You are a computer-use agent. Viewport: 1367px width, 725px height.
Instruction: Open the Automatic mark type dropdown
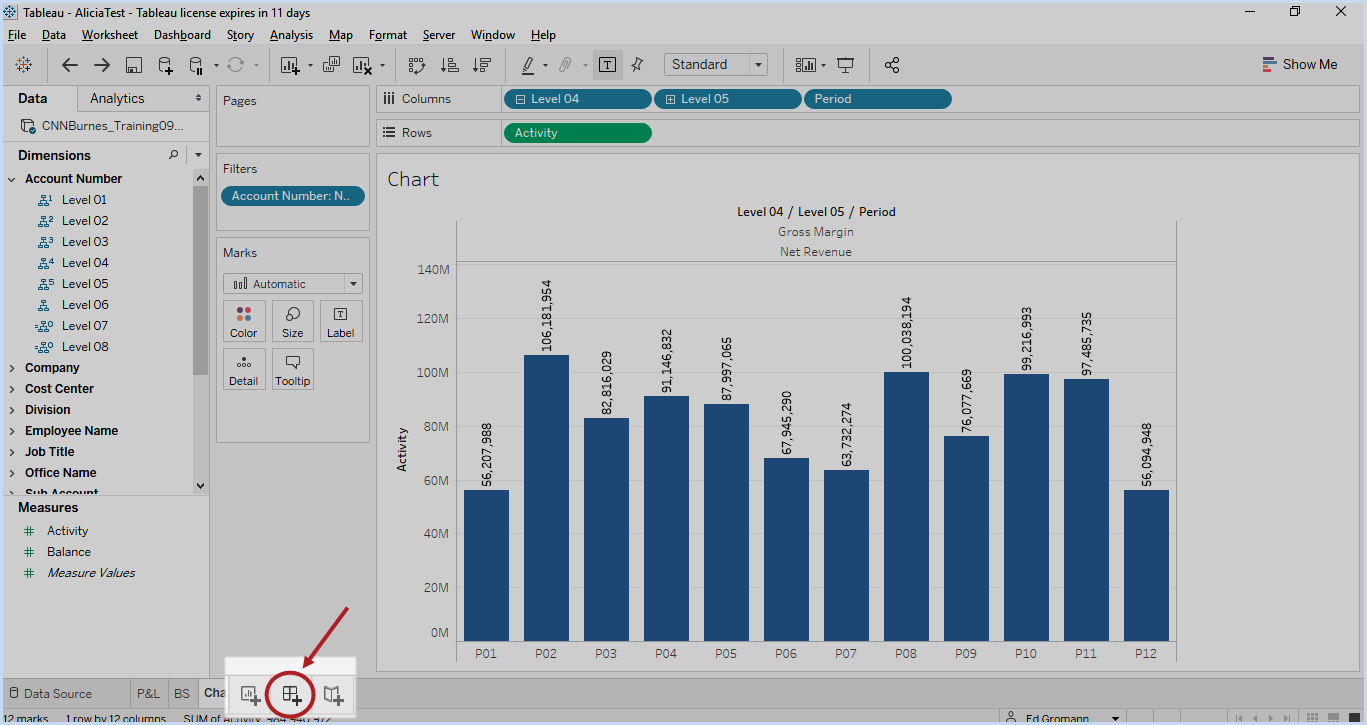(x=293, y=284)
